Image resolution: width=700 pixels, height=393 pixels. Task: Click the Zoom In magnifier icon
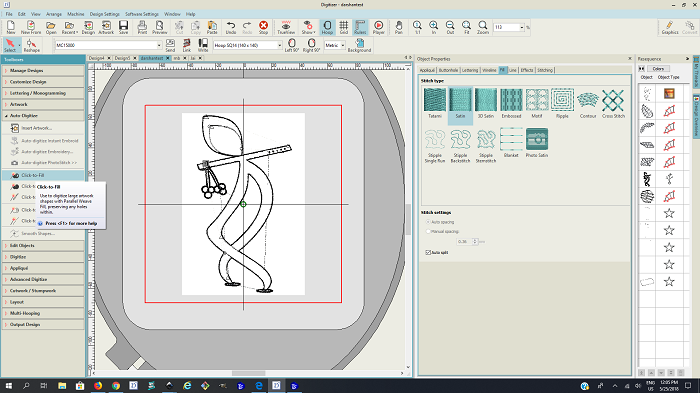pyautogui.click(x=433, y=27)
